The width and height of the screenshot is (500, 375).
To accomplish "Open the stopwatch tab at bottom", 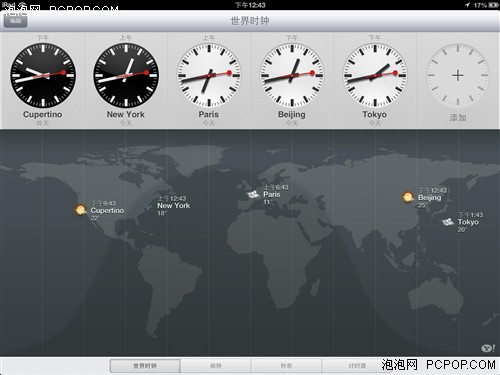I will tap(286, 366).
